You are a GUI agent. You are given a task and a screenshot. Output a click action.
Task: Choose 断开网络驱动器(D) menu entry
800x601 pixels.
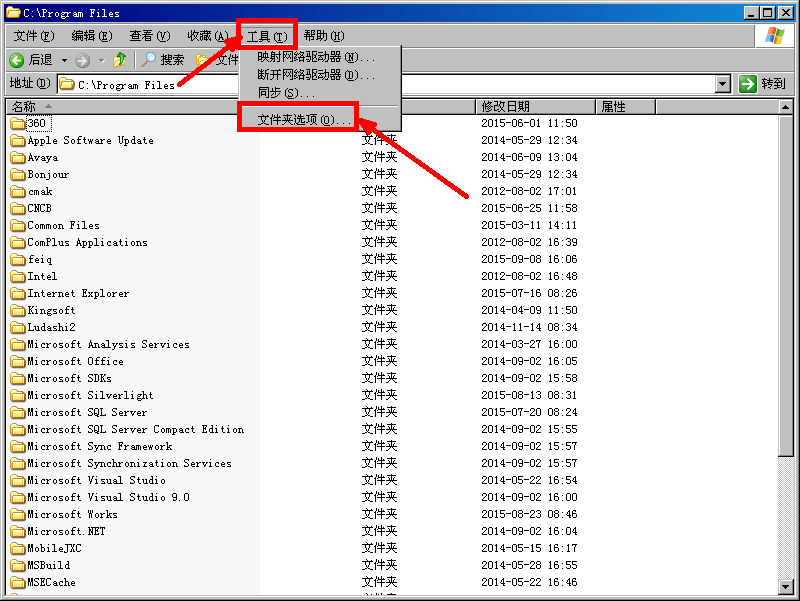click(x=320, y=75)
